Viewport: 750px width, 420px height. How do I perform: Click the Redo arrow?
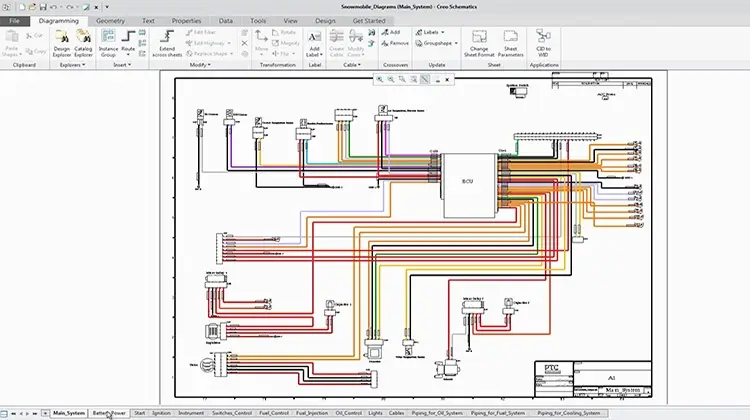70,7
